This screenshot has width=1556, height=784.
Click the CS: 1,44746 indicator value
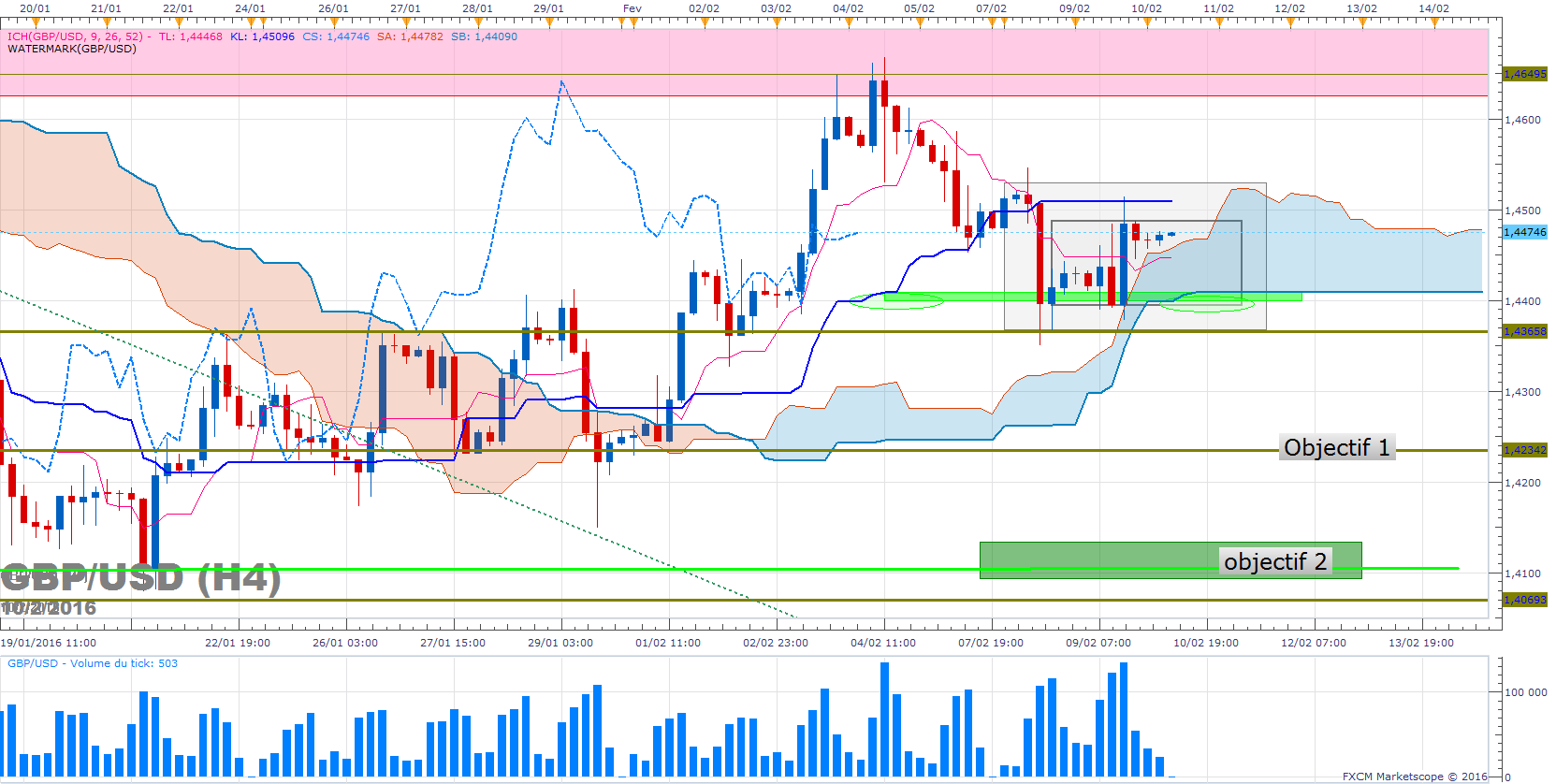click(x=336, y=36)
